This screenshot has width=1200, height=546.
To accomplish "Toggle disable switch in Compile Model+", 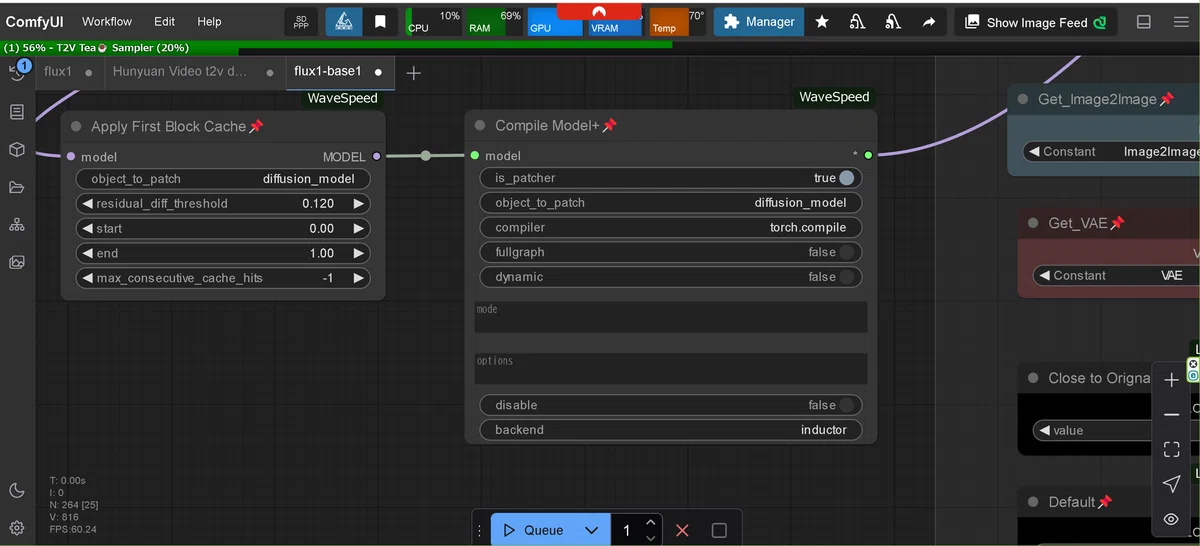I will coord(847,405).
